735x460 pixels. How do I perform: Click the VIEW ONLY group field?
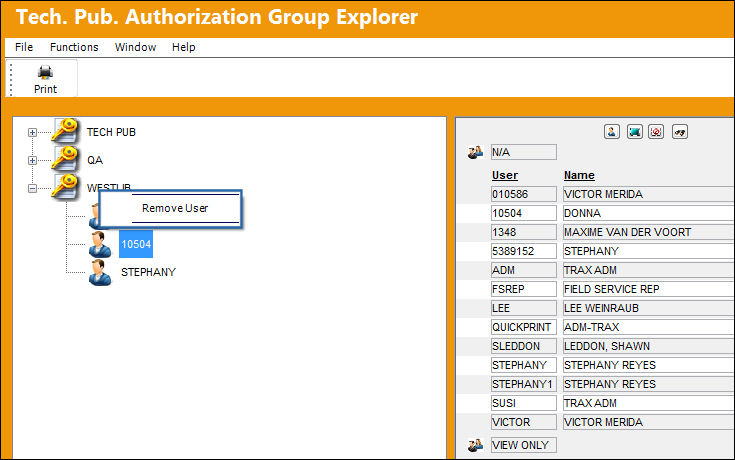tap(524, 445)
